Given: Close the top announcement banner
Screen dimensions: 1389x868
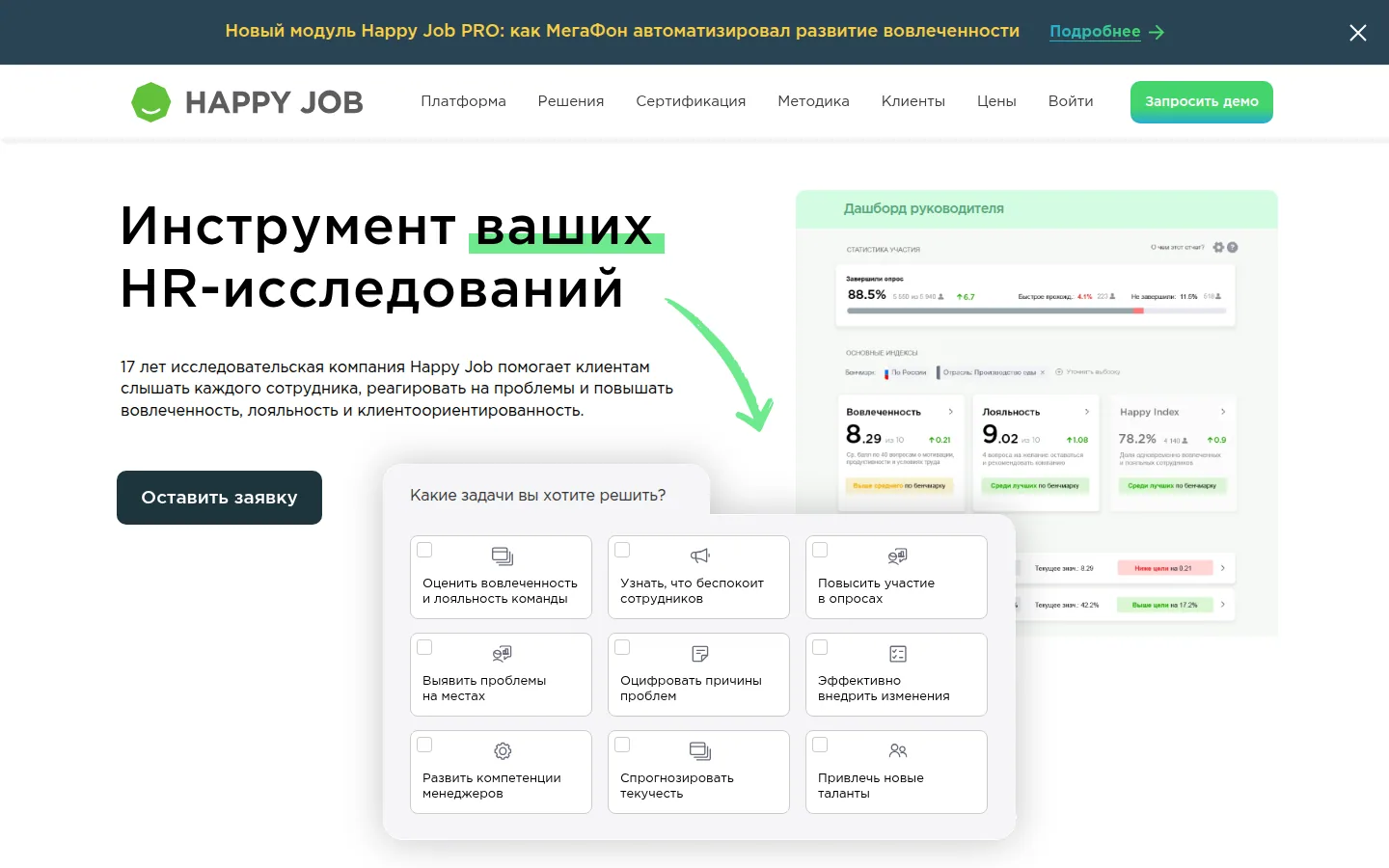Looking at the screenshot, I should (x=1358, y=33).
